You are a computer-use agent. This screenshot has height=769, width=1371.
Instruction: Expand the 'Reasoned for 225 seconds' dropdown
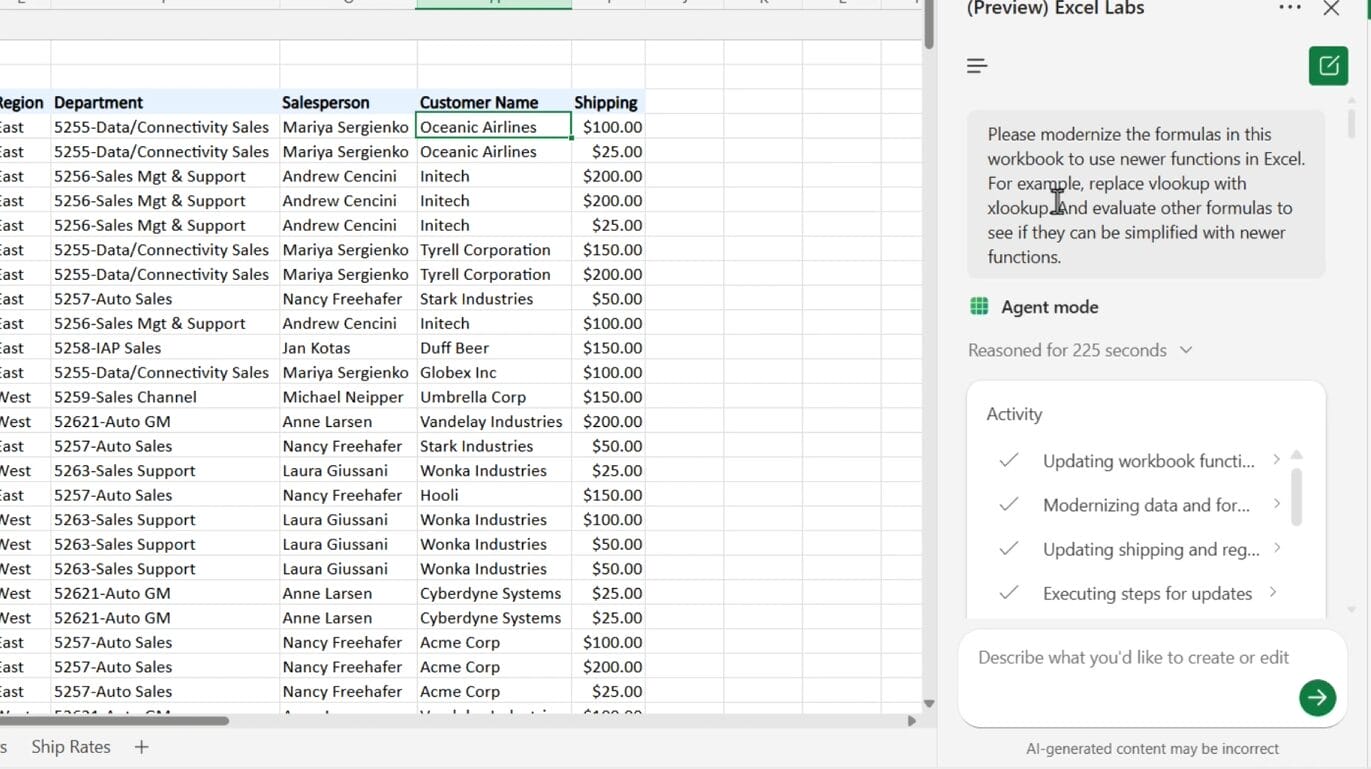1186,350
